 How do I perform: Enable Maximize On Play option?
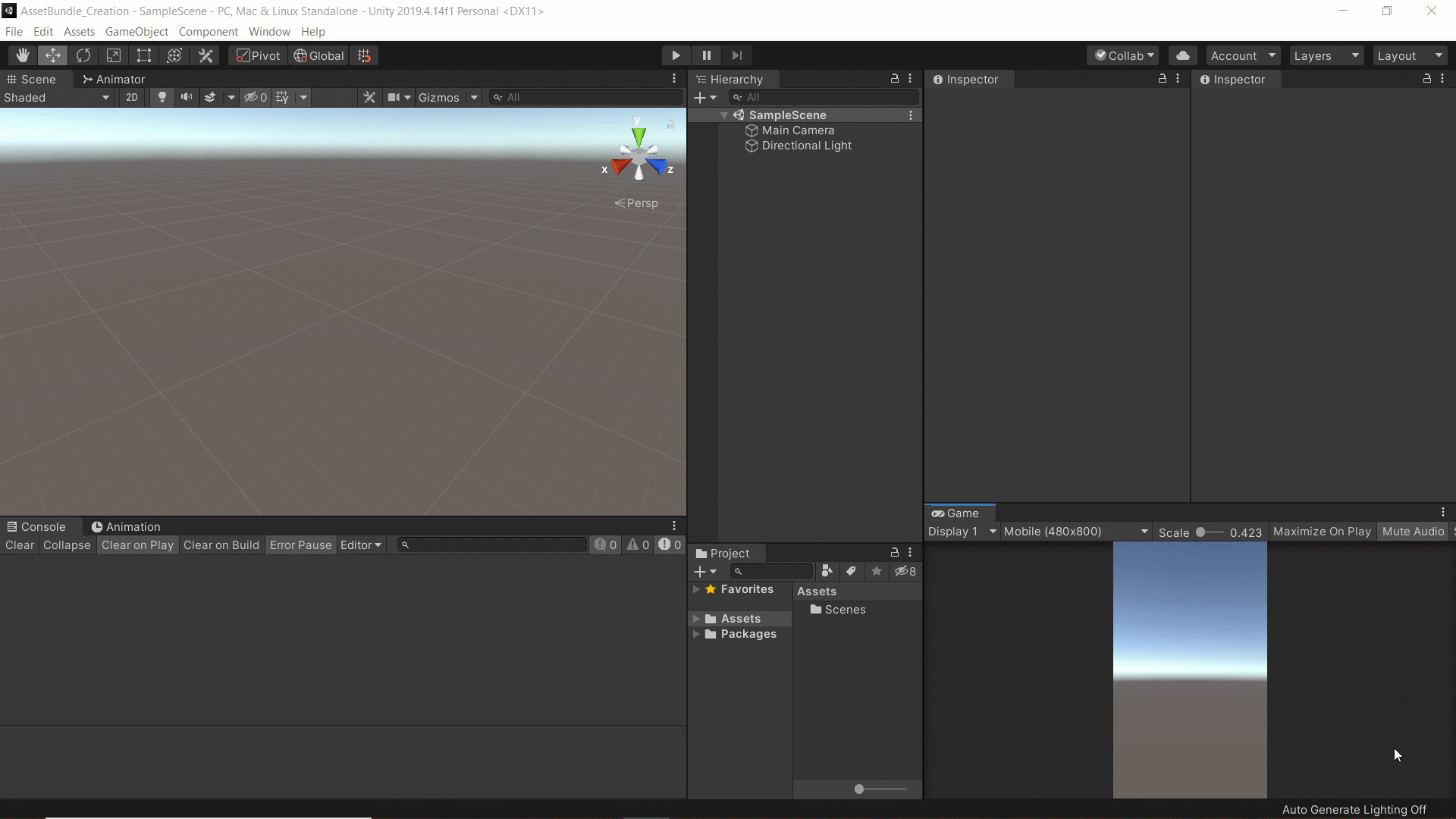coord(1321,531)
